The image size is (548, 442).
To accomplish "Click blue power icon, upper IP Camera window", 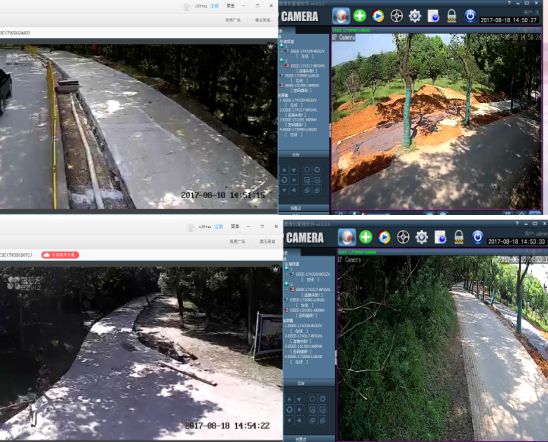I will click(470, 16).
